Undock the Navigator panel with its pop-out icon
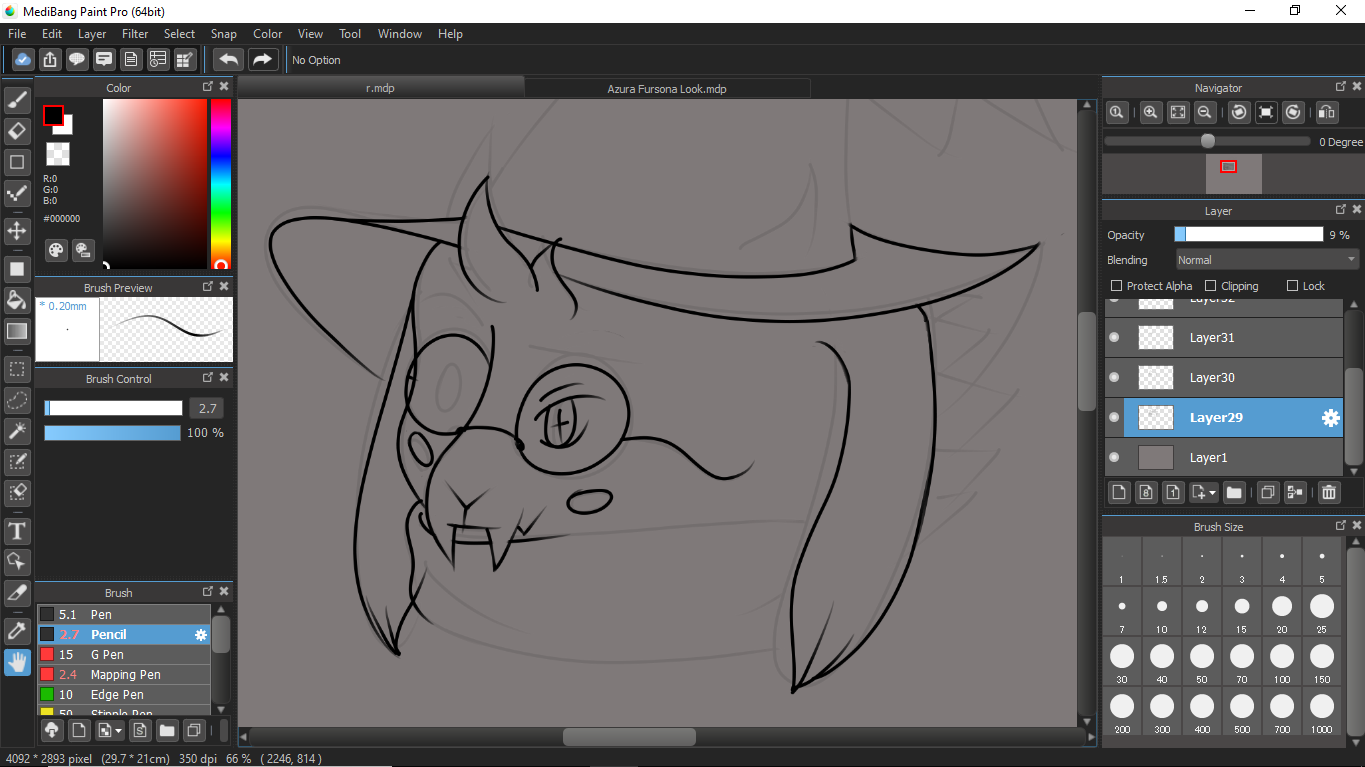1365x767 pixels. pyautogui.click(x=1341, y=87)
